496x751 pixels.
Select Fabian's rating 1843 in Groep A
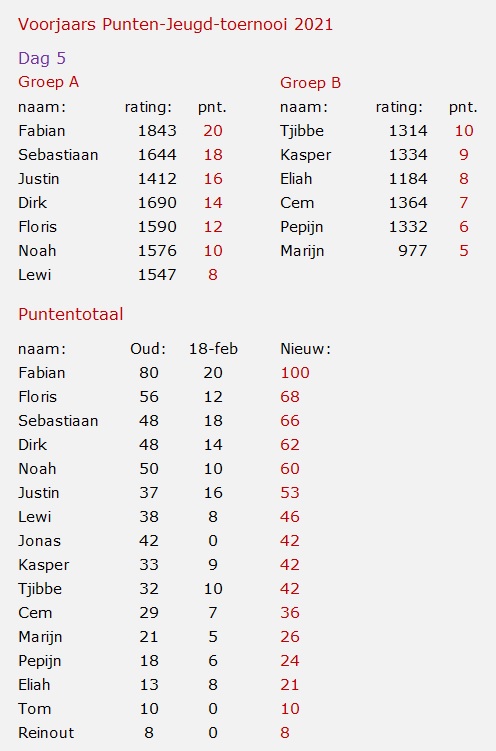157,131
